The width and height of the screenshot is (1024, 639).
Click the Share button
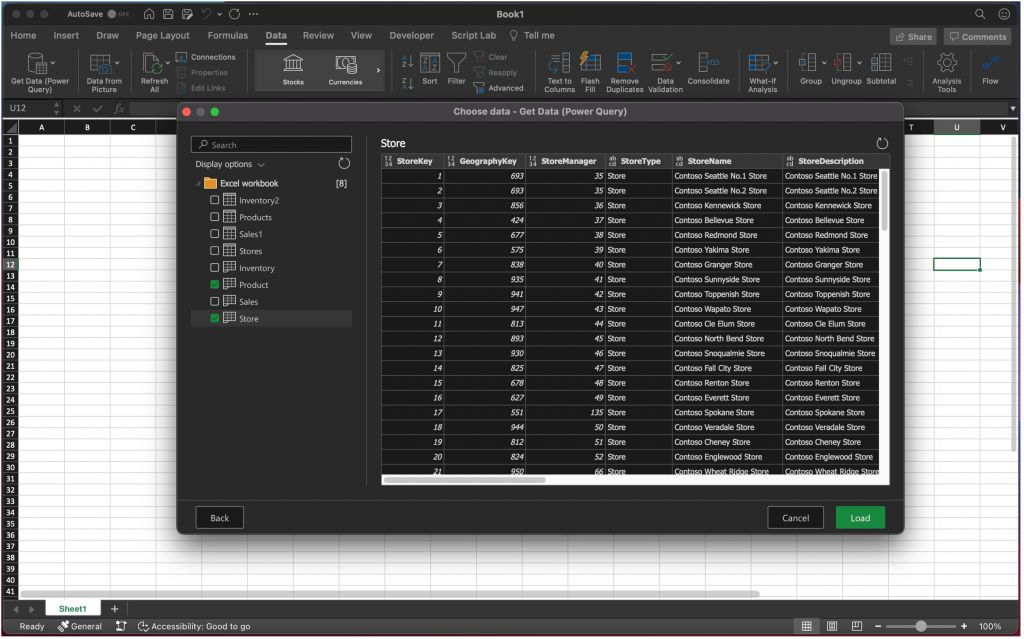[913, 37]
